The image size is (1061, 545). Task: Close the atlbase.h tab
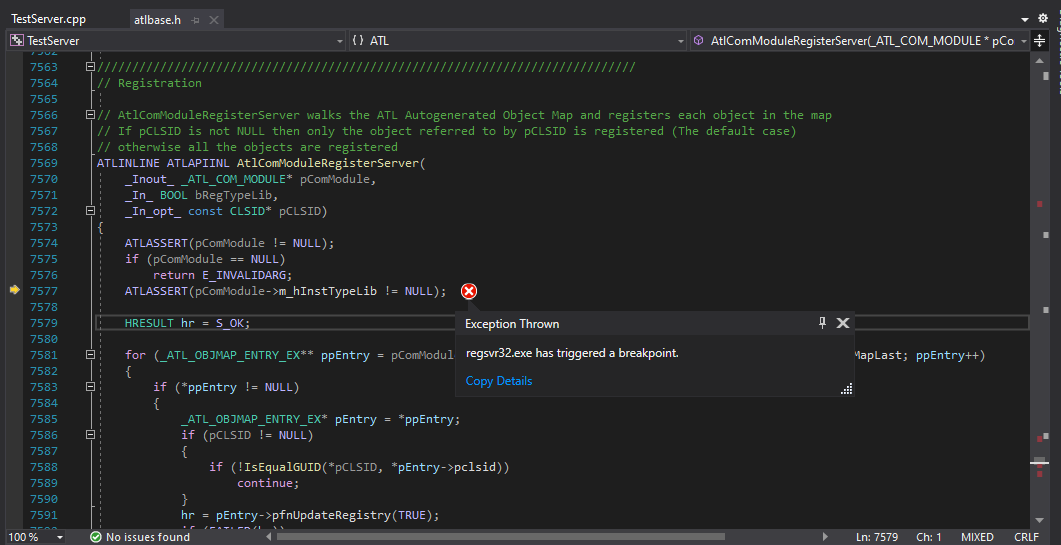coord(213,20)
